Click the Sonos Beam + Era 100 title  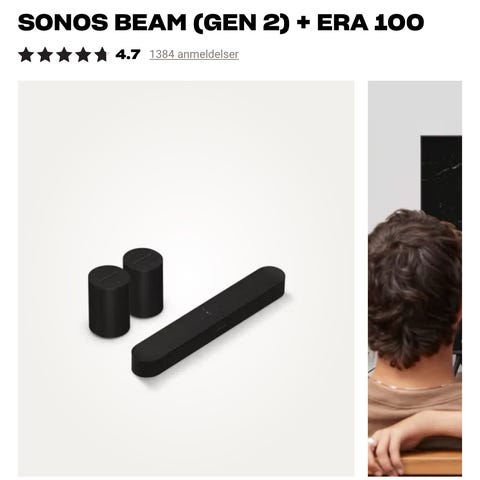pos(221,23)
